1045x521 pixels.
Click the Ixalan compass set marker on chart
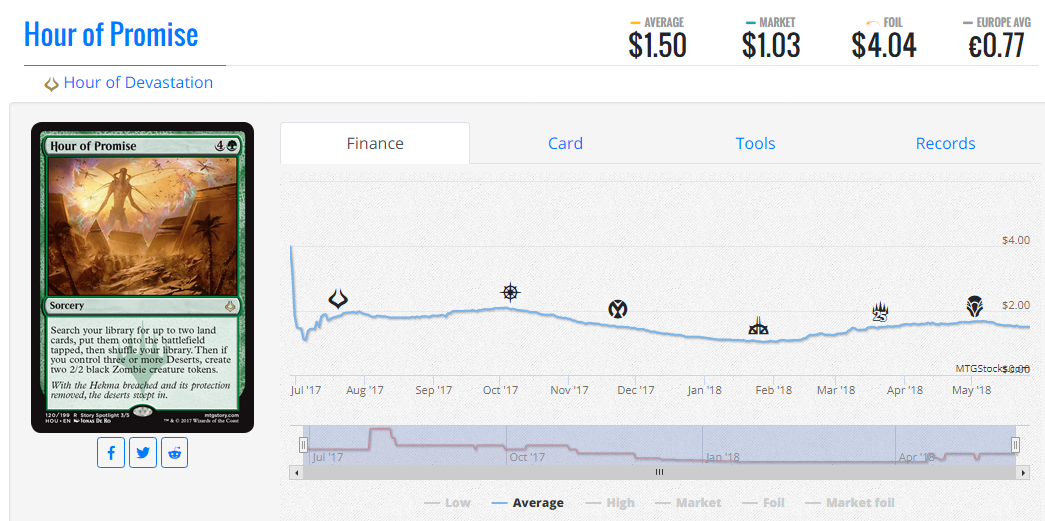coord(510,292)
